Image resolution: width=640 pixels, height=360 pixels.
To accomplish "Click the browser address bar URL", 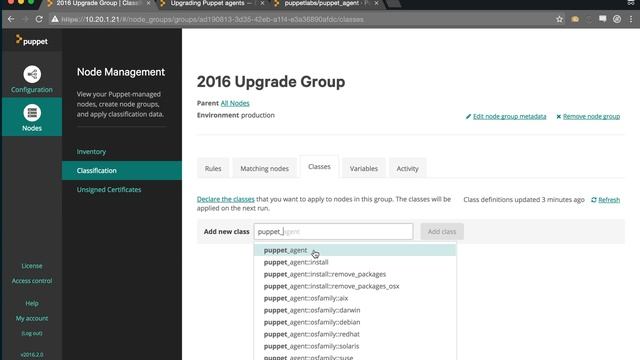I will [x=212, y=19].
